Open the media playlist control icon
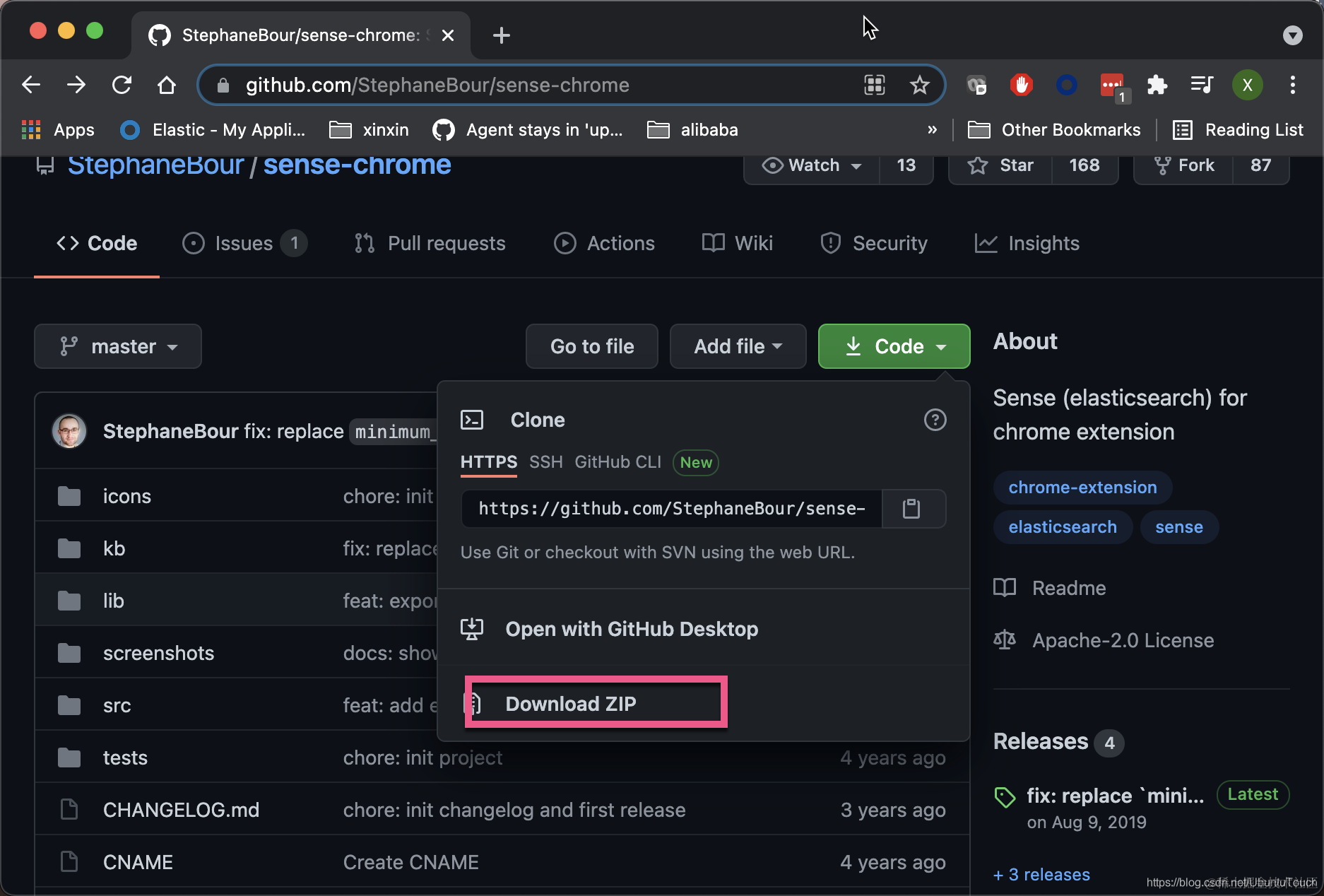Viewport: 1324px width, 896px height. (1202, 85)
